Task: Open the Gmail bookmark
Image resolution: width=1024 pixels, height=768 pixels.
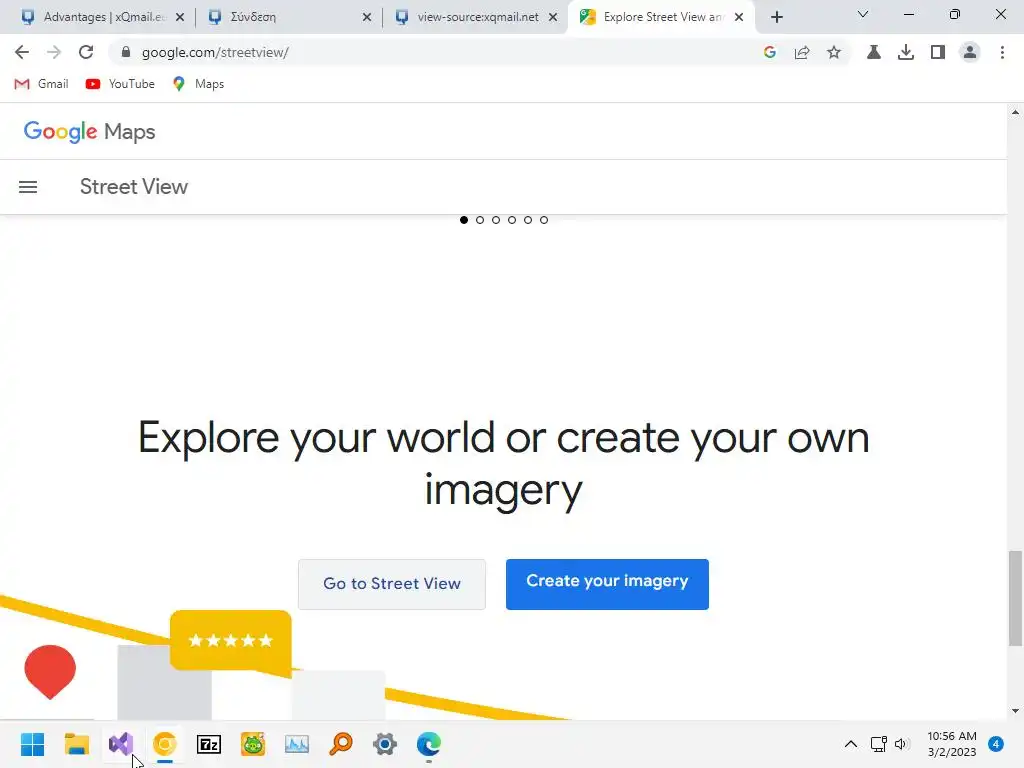Action: (x=41, y=84)
